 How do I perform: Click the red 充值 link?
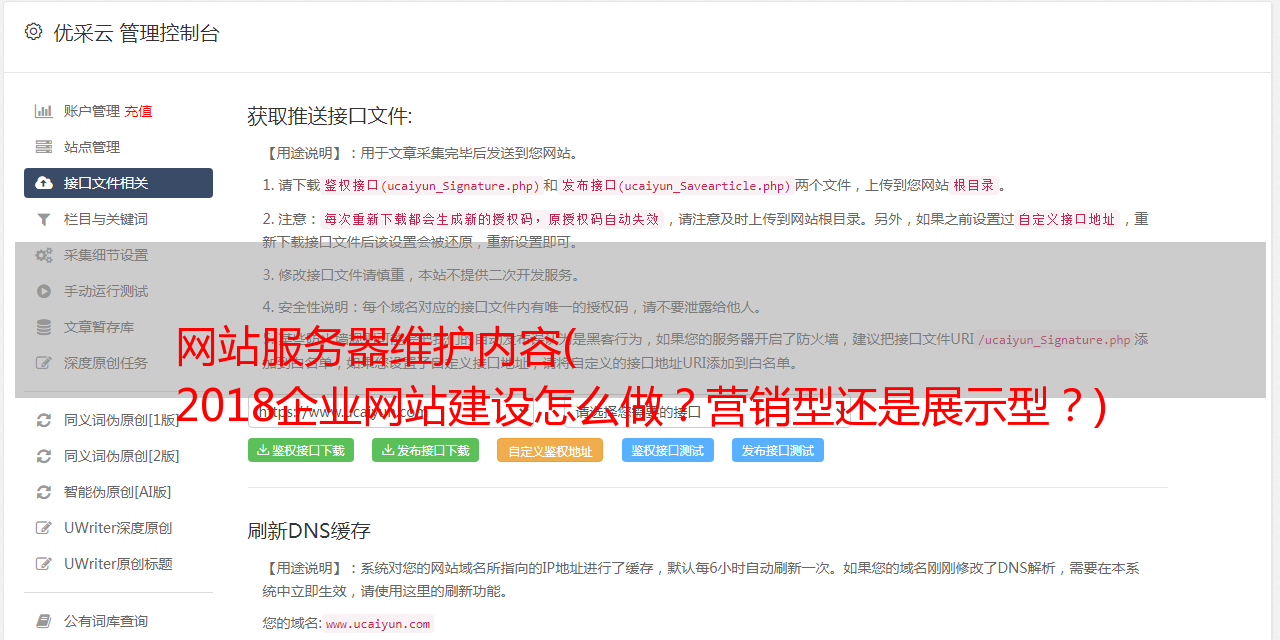coord(139,111)
